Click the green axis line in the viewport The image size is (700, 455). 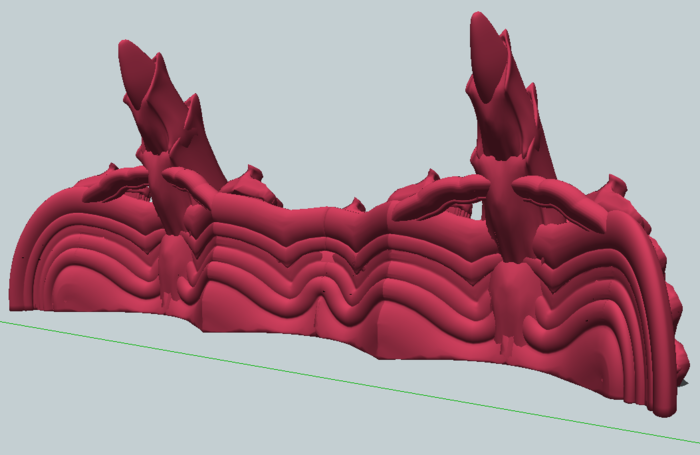350,382
